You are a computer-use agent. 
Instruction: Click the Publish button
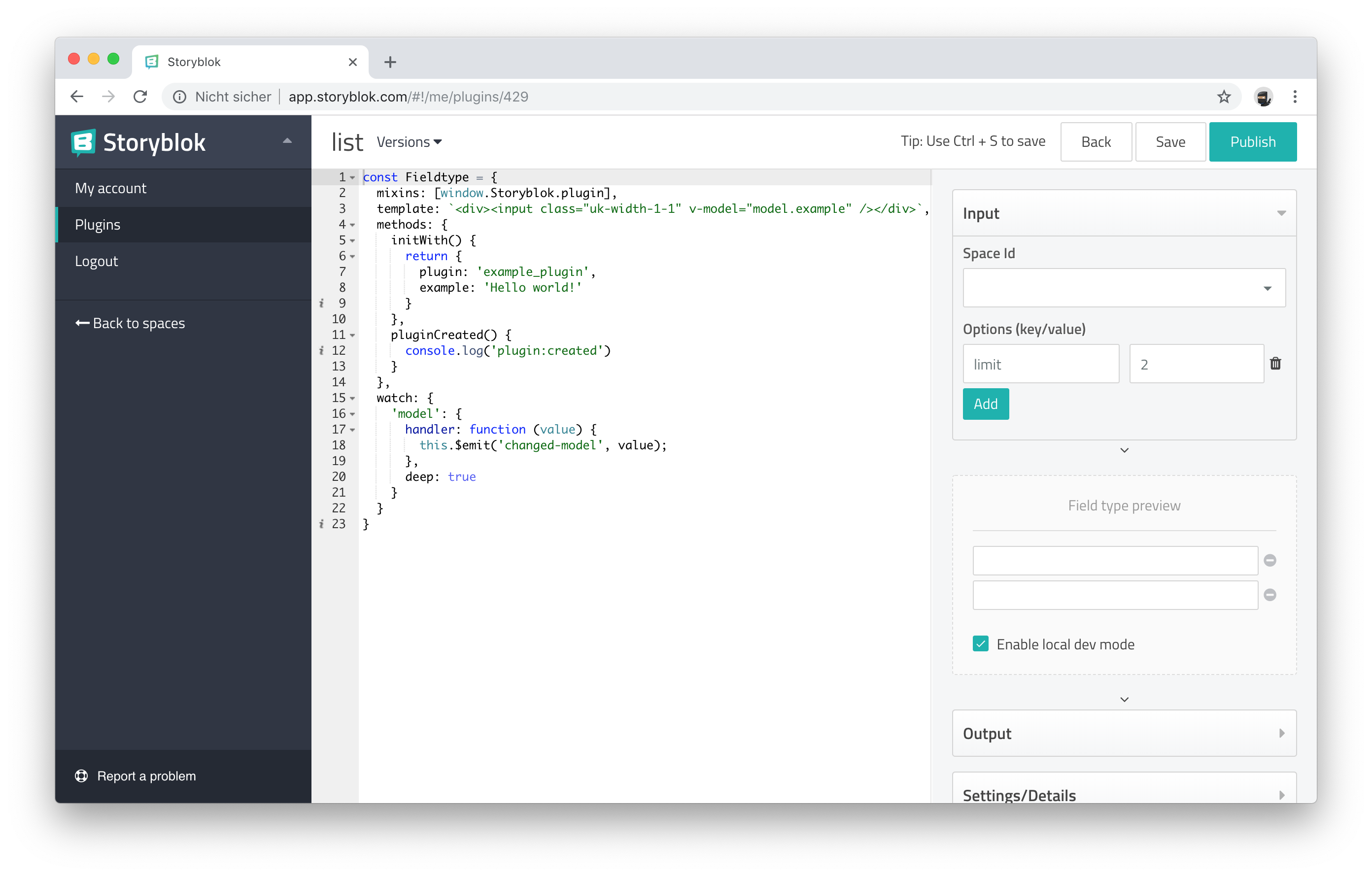click(x=1253, y=141)
